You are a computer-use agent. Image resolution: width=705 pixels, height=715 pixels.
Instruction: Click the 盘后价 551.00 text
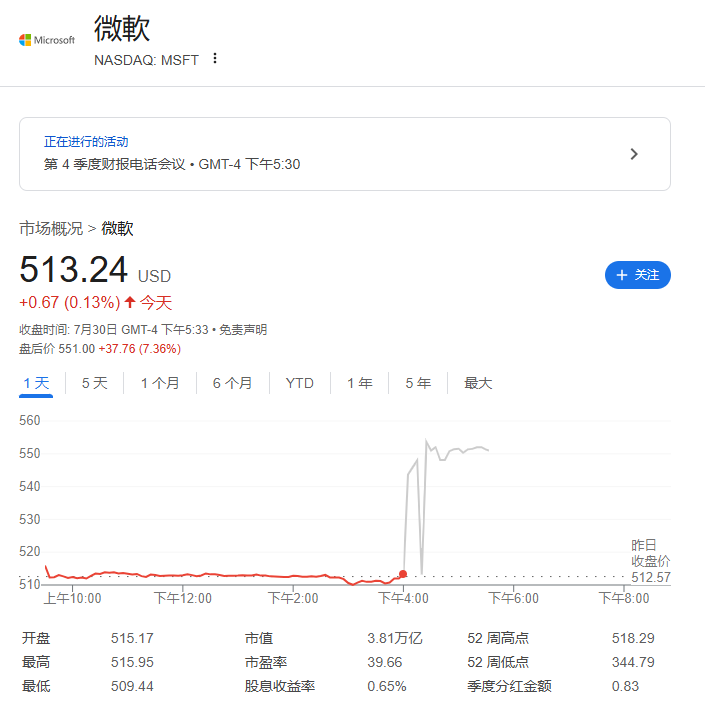57,349
